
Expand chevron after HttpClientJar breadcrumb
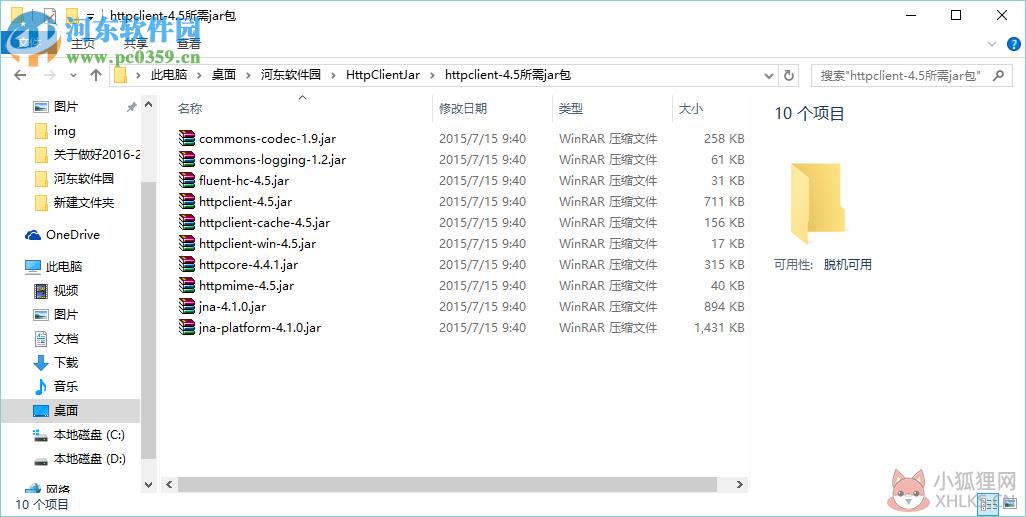tap(432, 75)
